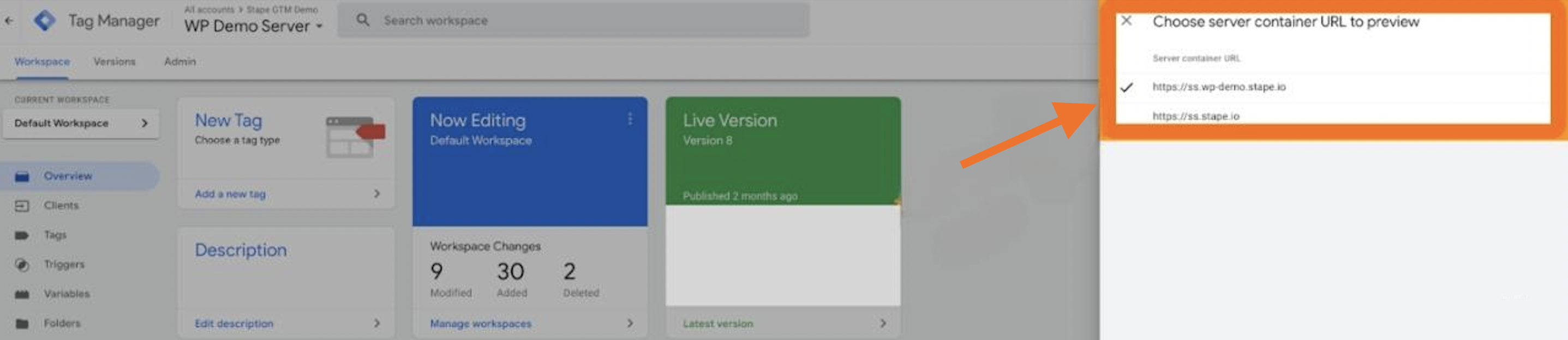Open the Now Editing three-dot menu
This screenshot has width=1568, height=340.
(630, 119)
